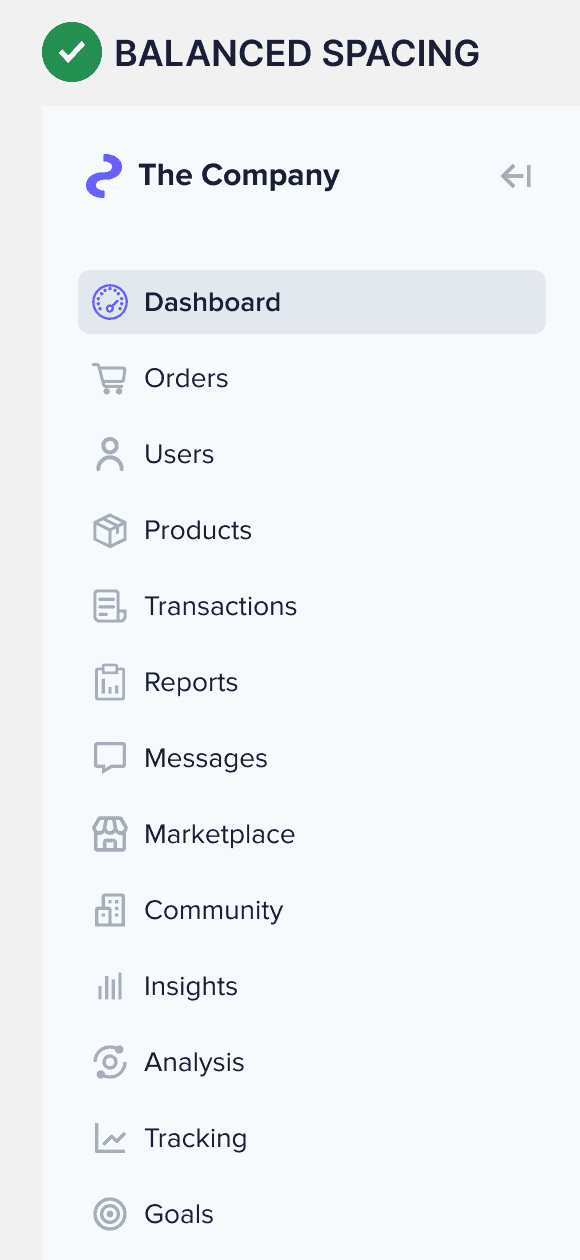Click the Products box icon
The height and width of the screenshot is (1260, 580).
pos(110,530)
